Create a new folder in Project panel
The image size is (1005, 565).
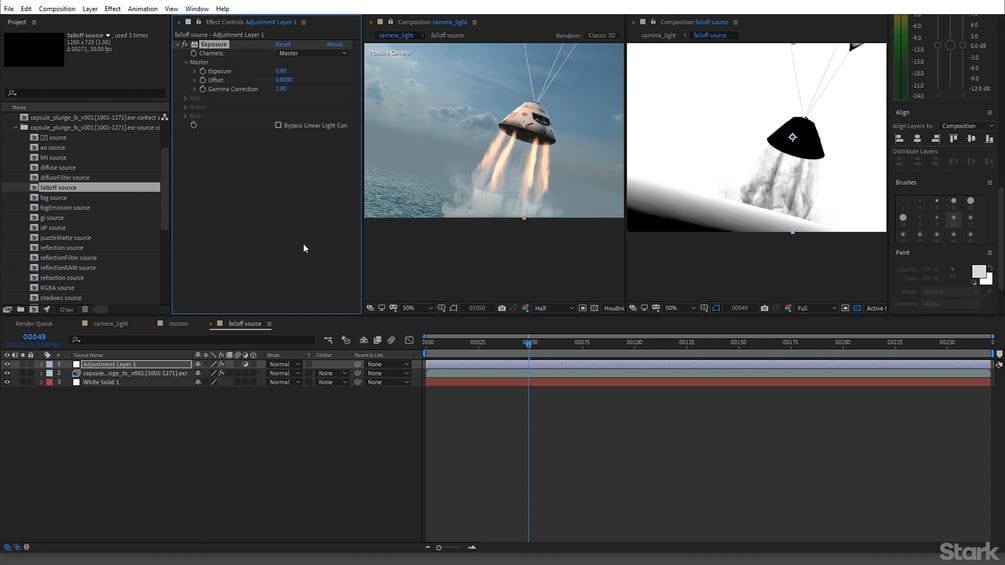pos(21,309)
